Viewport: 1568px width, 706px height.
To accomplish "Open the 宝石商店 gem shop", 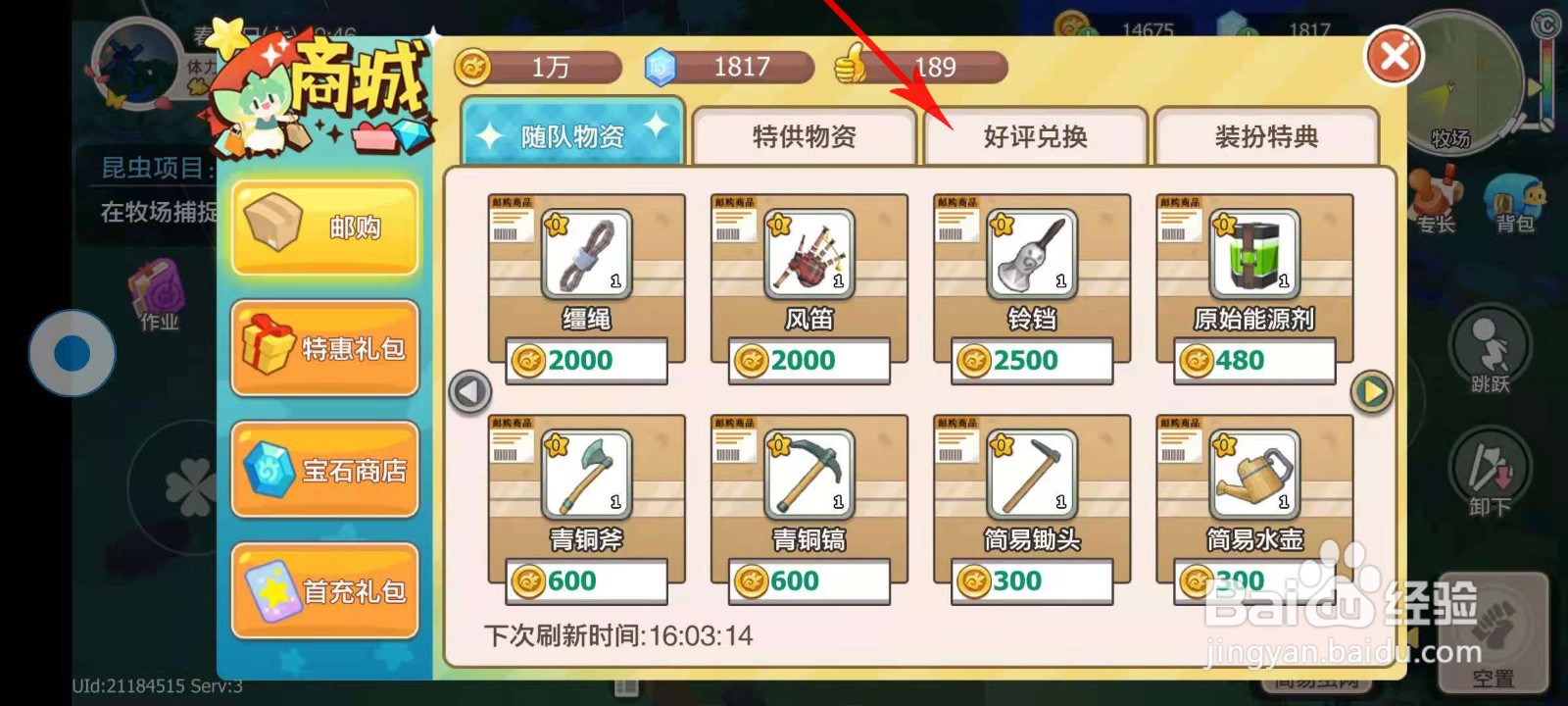I will click(325, 470).
